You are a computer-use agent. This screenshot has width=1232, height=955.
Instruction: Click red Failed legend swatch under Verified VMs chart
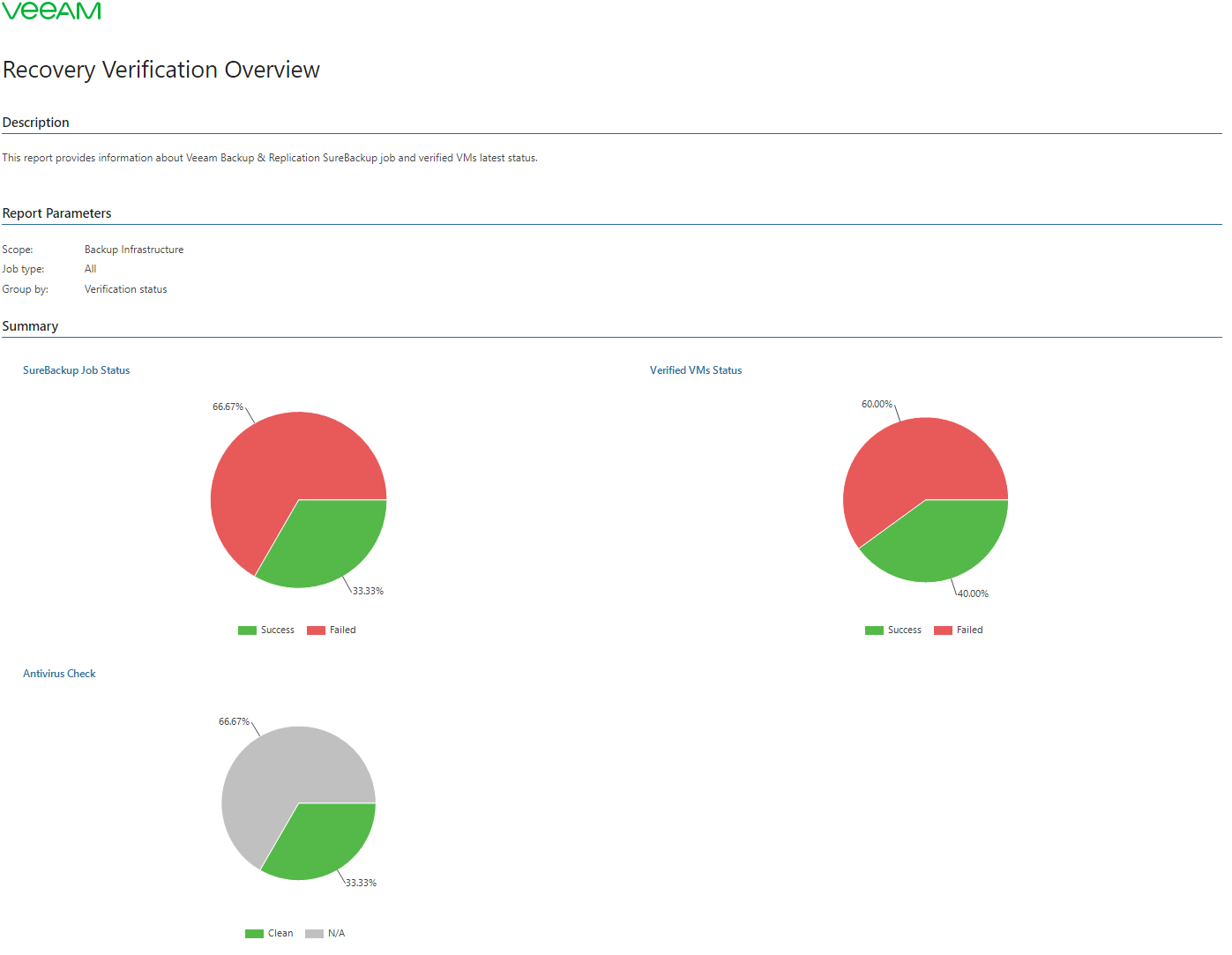(x=943, y=630)
